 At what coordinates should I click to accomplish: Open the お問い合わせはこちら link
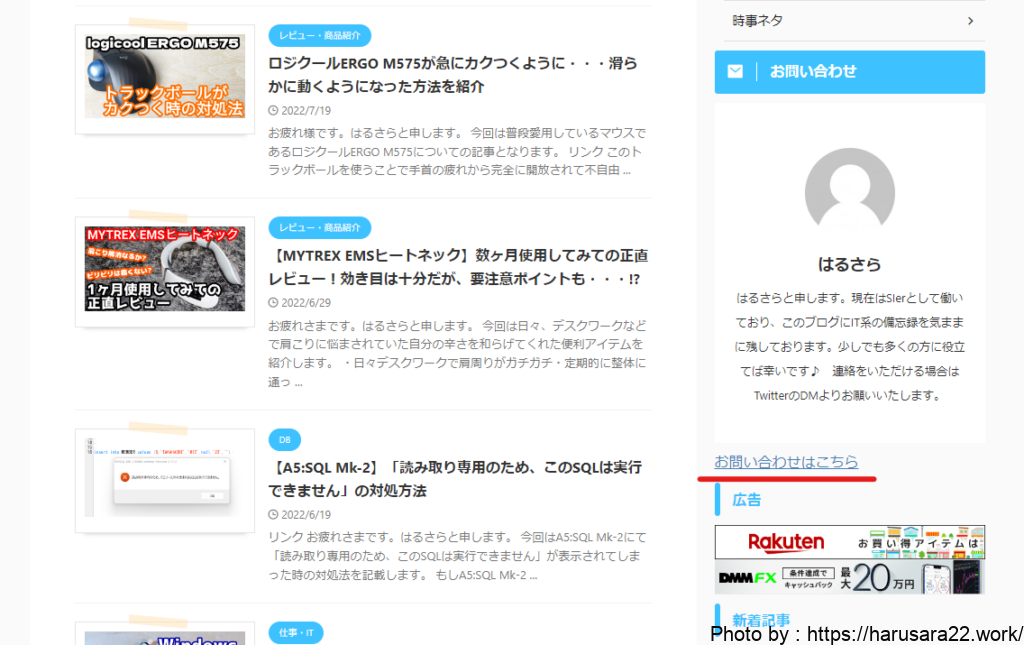click(x=786, y=462)
